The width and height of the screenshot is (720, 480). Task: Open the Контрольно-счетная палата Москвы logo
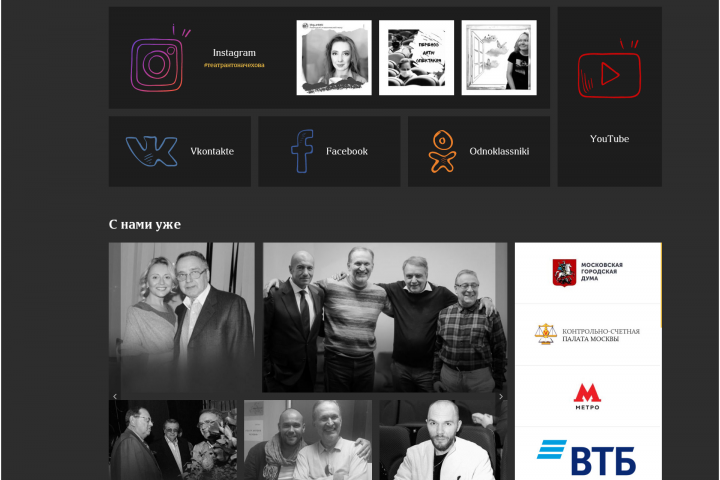coord(587,334)
